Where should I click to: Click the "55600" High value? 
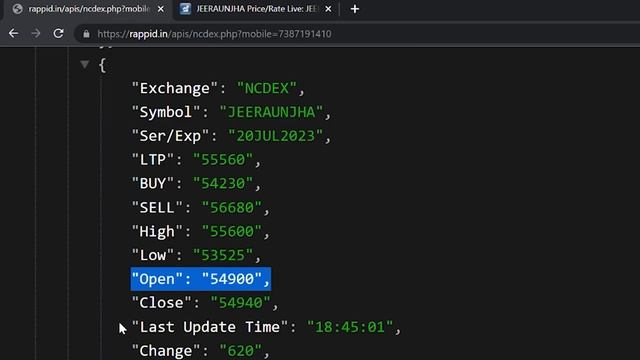(231, 232)
